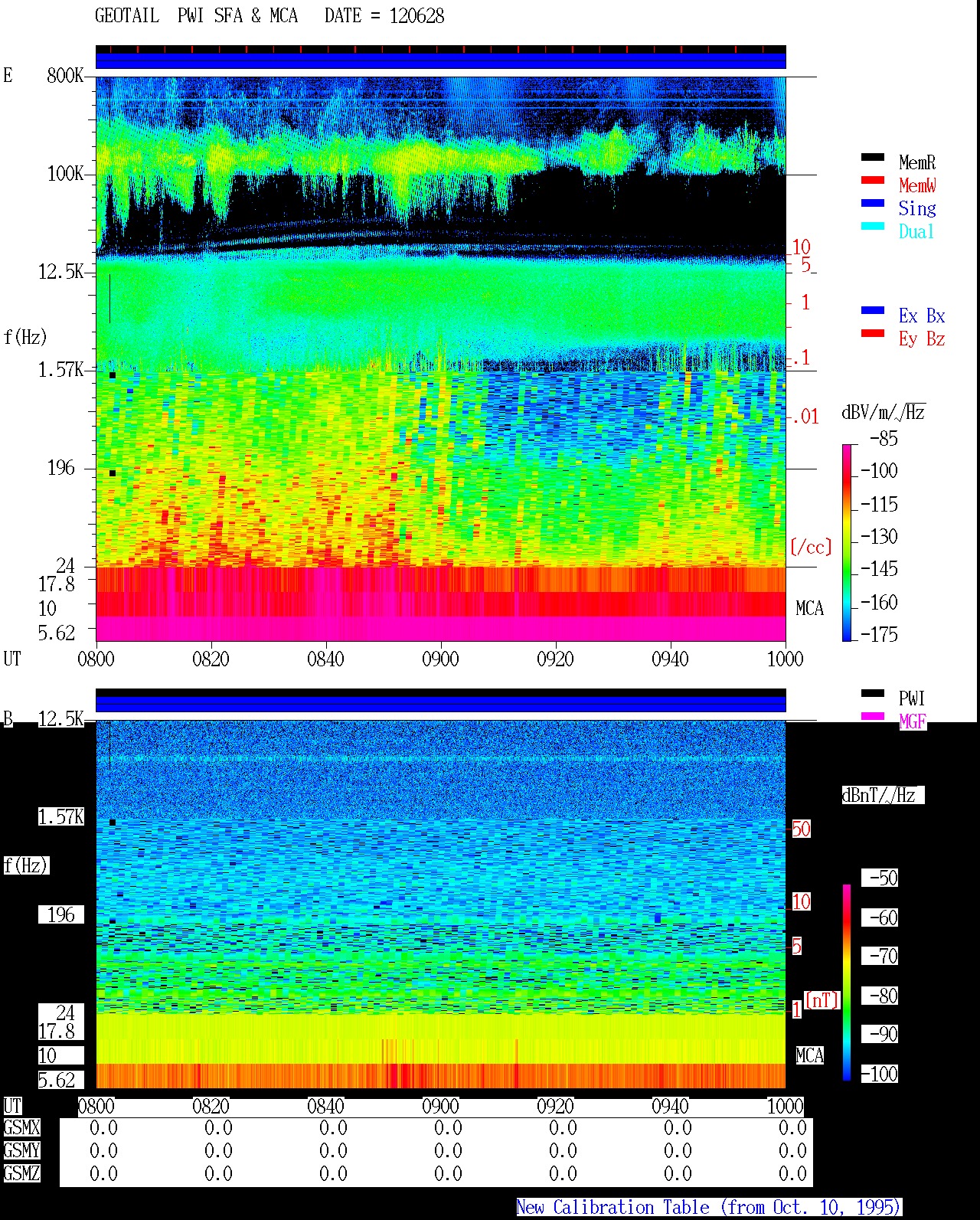Click the '-130' color scale value
This screenshot has height=1220, width=980.
pyautogui.click(x=879, y=536)
